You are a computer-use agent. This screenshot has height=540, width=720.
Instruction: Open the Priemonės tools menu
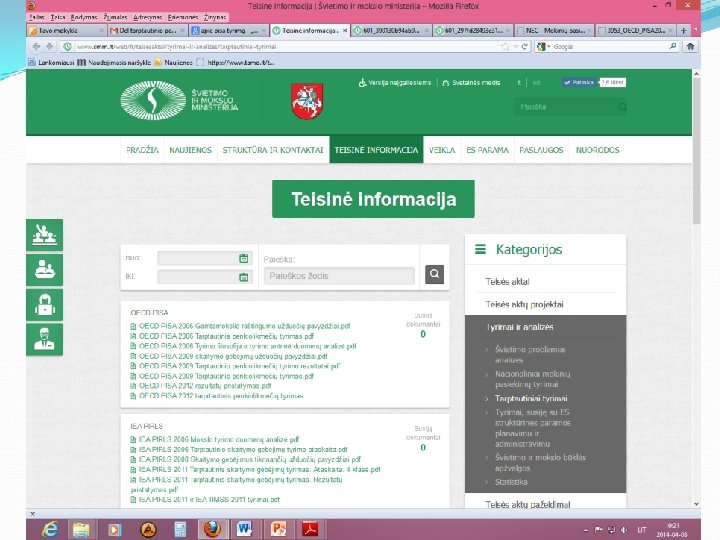click(183, 17)
